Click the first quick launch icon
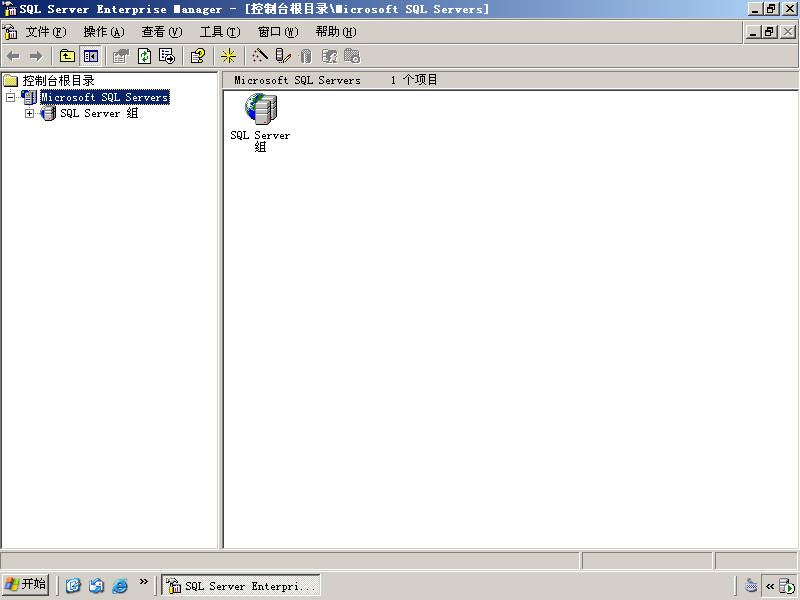Screen dimensions: 800x600 click(x=73, y=585)
